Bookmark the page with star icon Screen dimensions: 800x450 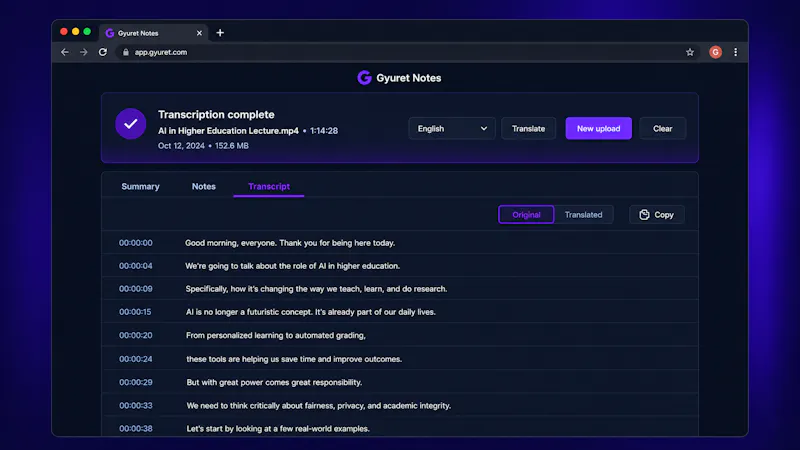(x=690, y=52)
